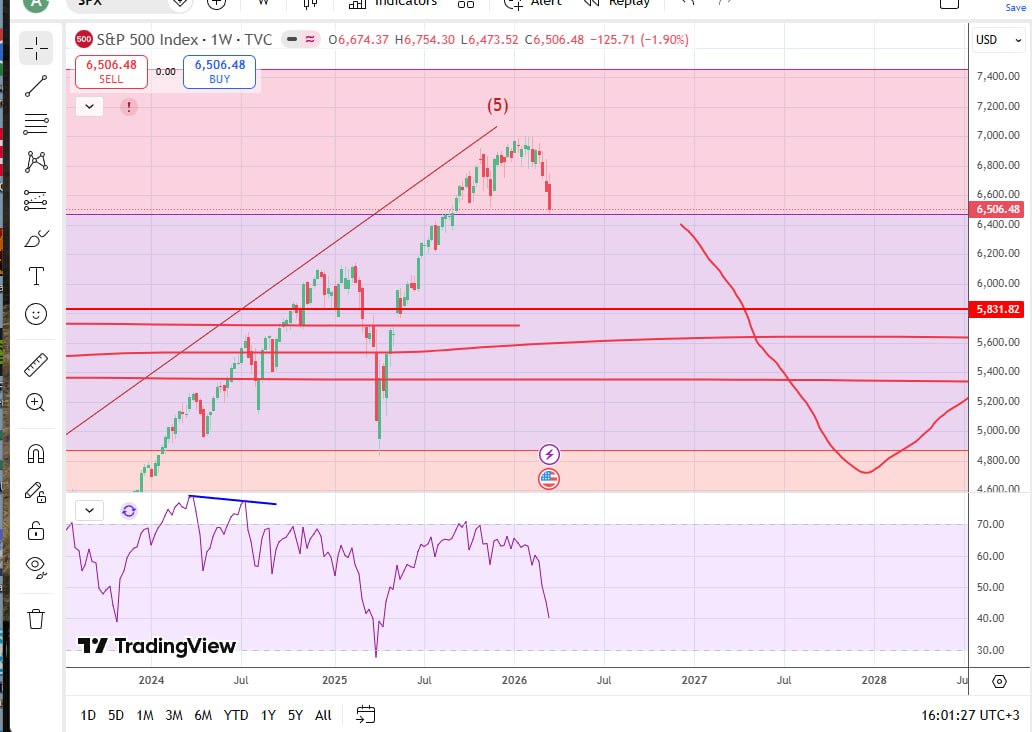Open the Fibonacci retracement tools
Viewport: 1032px width, 732px height.
(x=36, y=124)
